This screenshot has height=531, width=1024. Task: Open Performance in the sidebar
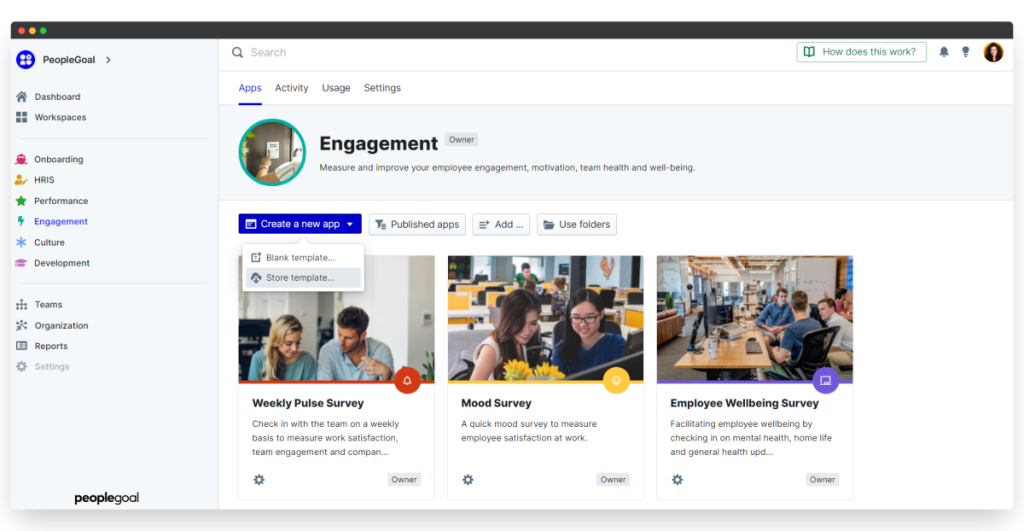tap(61, 201)
